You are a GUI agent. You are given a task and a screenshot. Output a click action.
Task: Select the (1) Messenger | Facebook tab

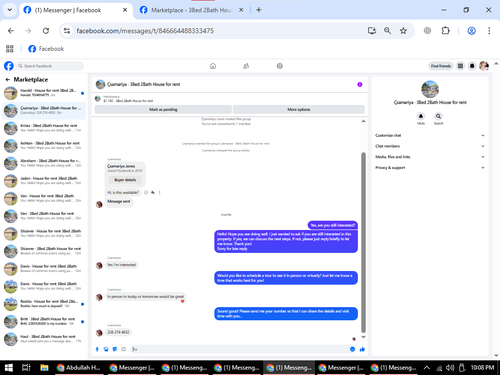75,10
